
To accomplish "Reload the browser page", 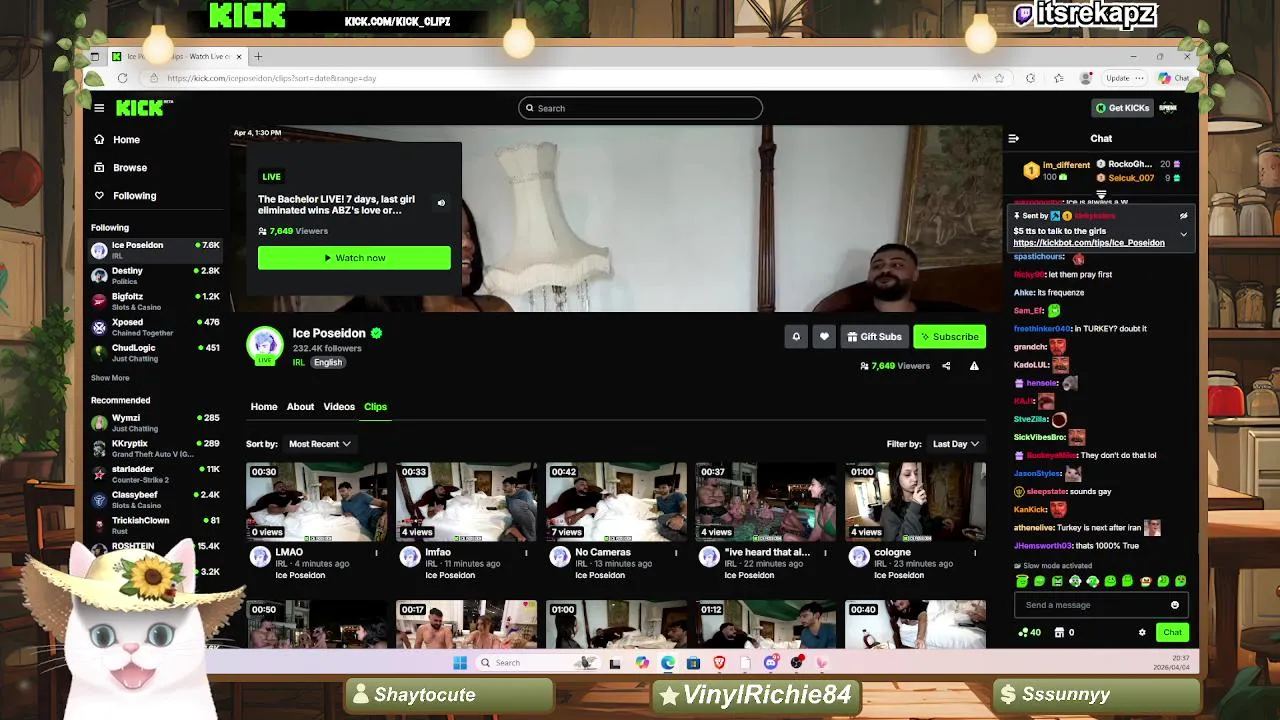I will (122, 78).
